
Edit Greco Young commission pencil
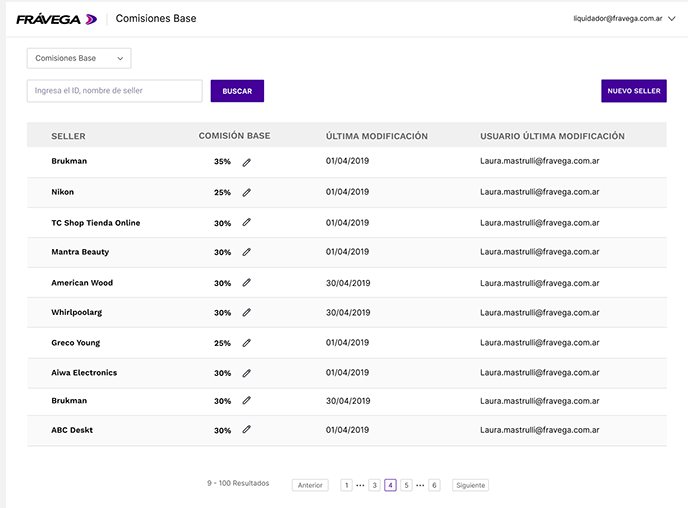[x=247, y=343]
